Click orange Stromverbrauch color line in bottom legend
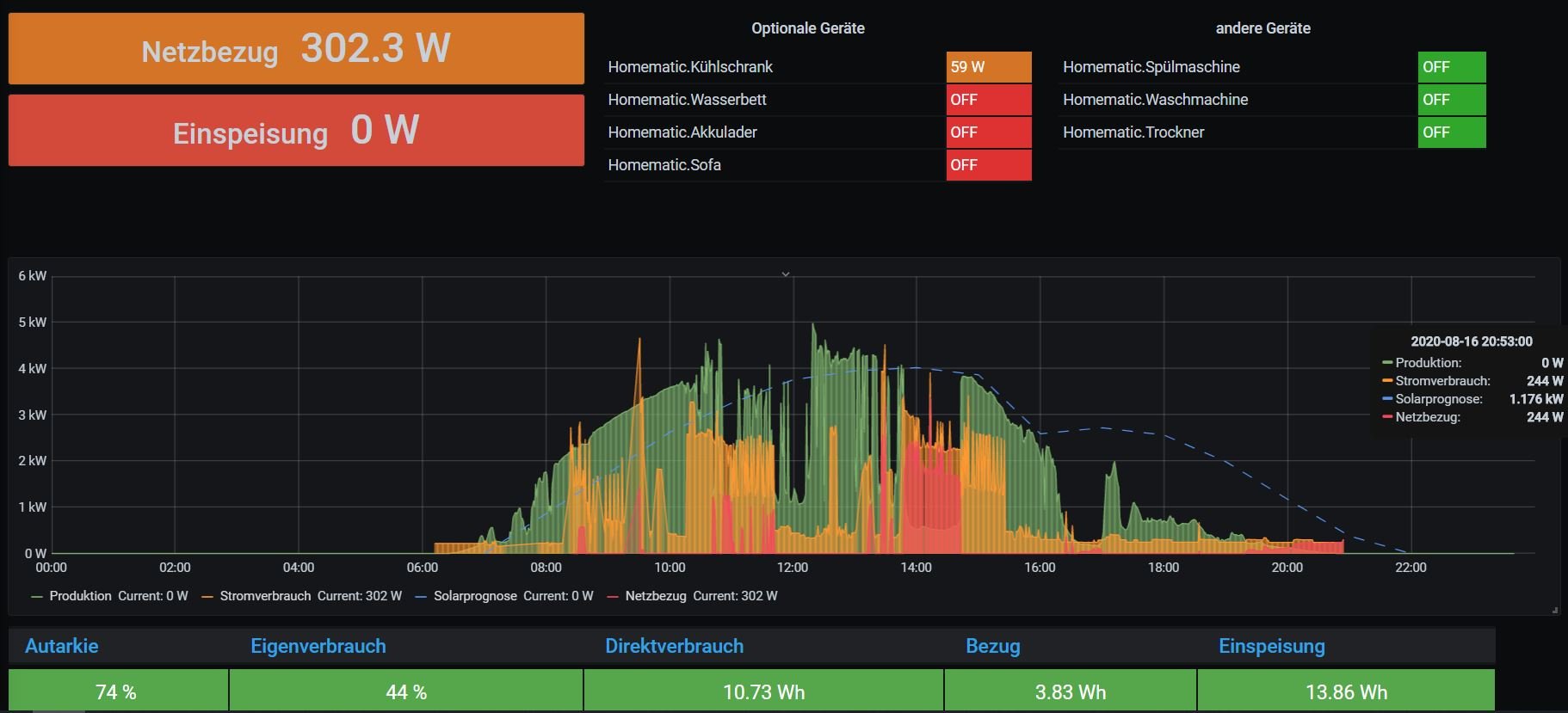Viewport: 1568px width, 713px height. [207, 597]
